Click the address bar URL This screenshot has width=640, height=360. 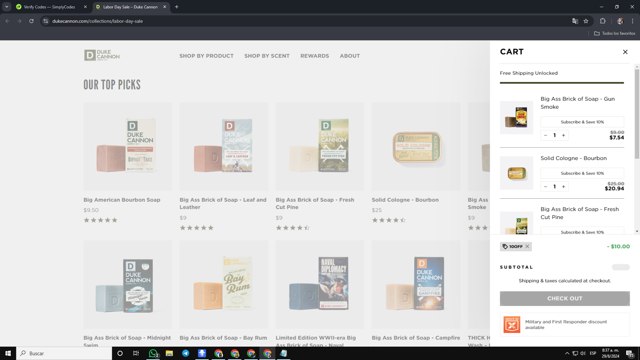tap(98, 21)
